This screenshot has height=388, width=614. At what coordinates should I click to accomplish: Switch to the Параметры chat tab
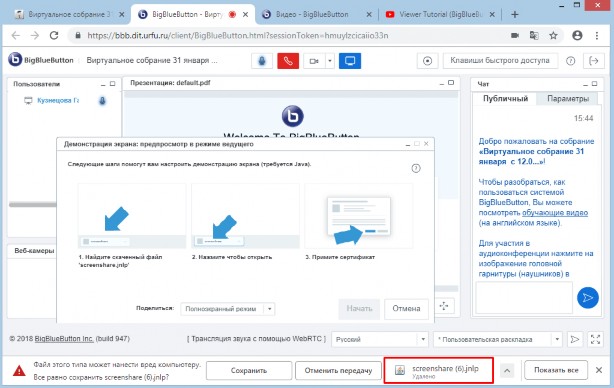(568, 99)
